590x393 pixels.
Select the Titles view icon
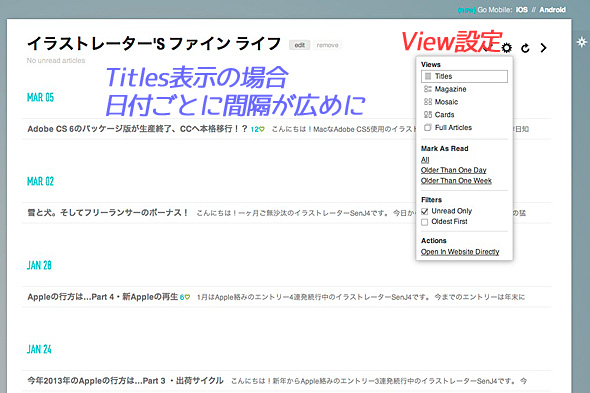click(x=428, y=76)
